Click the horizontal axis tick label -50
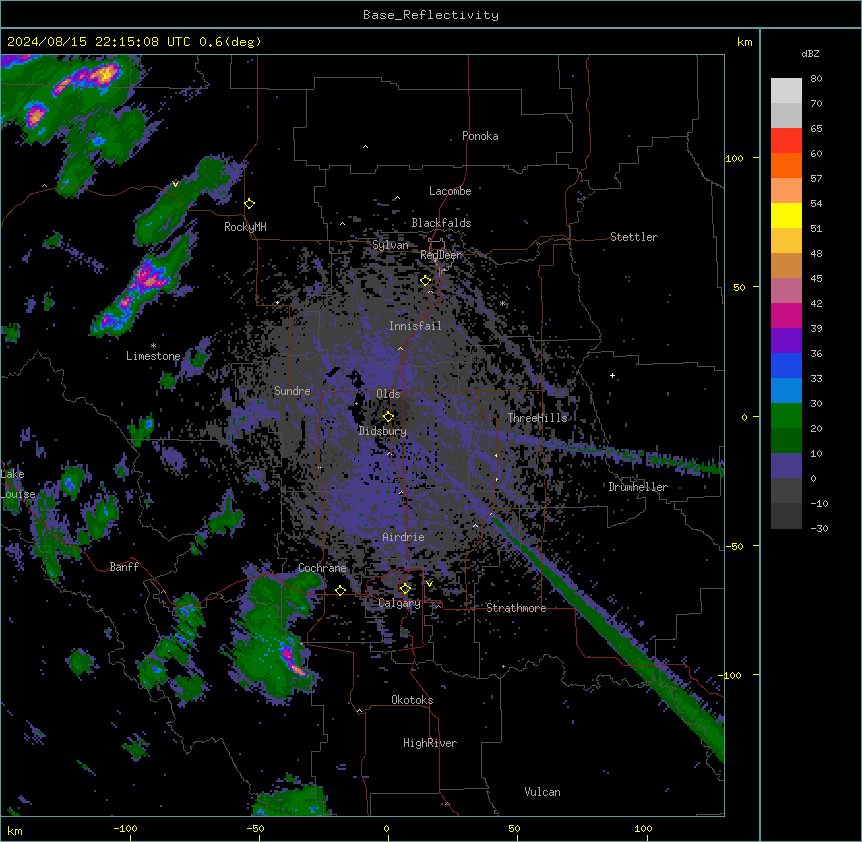The image size is (862, 842). tap(255, 828)
